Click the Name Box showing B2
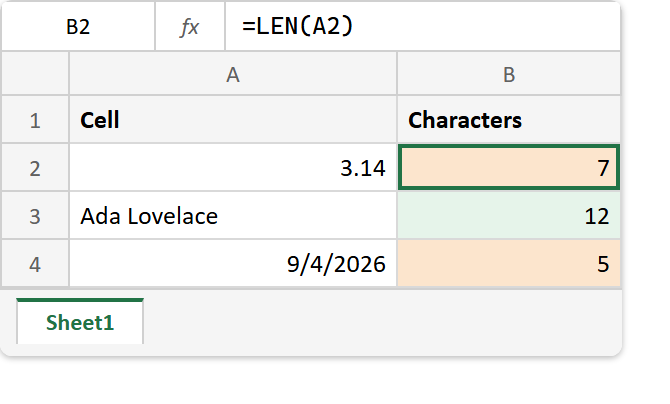This screenshot has width=670, height=404. coord(78,27)
